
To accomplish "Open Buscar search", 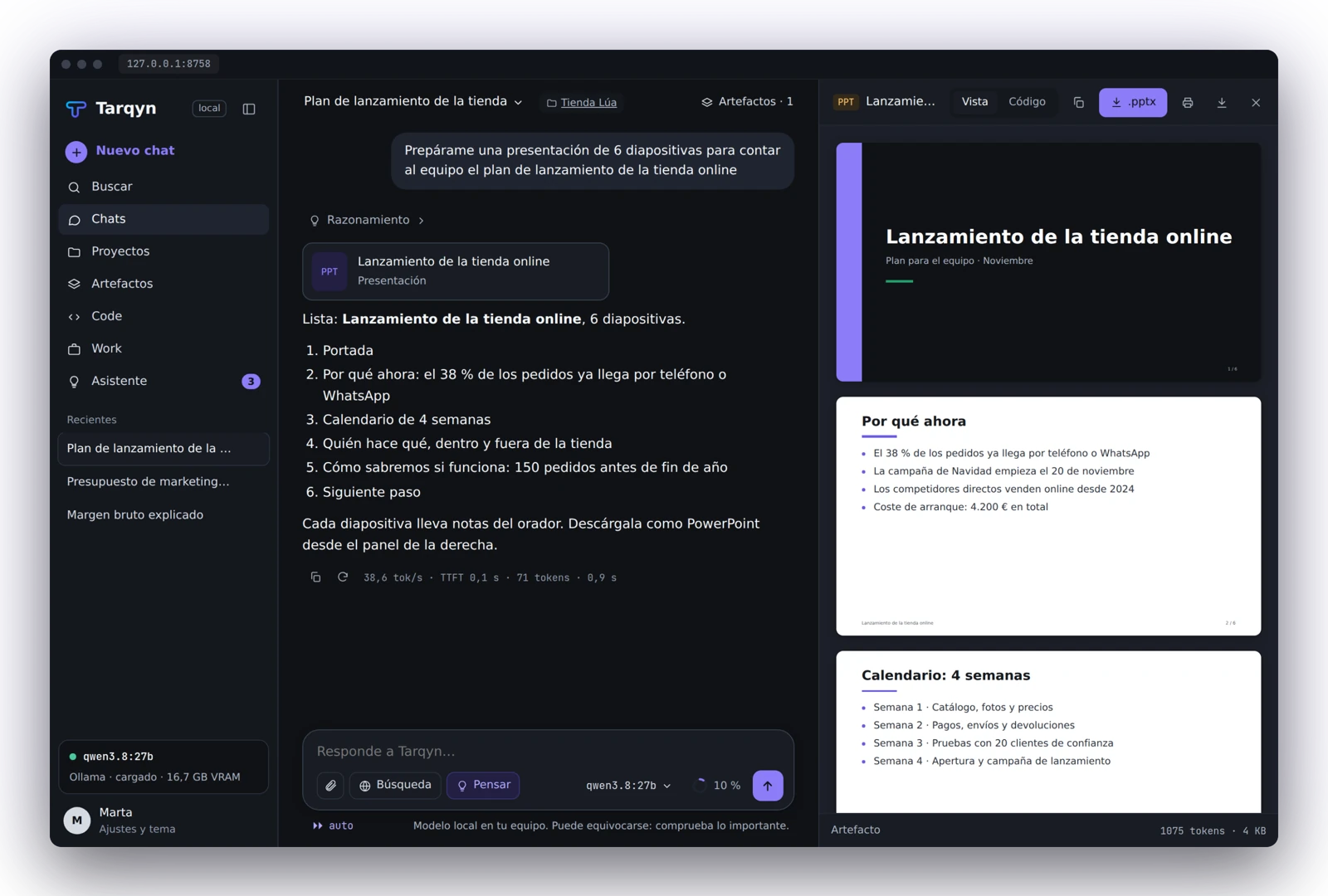I will [164, 187].
